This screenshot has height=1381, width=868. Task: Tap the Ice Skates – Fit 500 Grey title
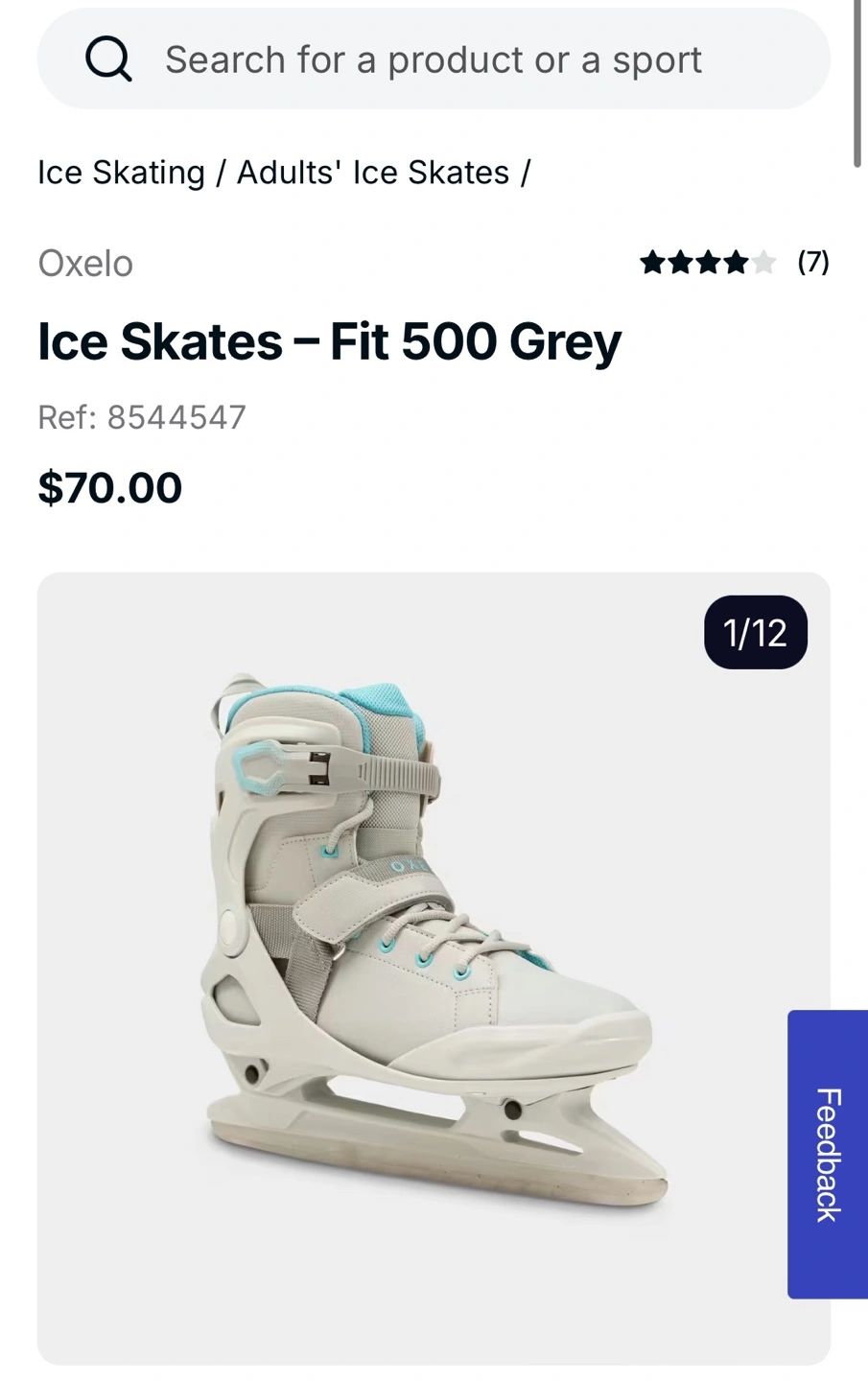[x=329, y=341]
